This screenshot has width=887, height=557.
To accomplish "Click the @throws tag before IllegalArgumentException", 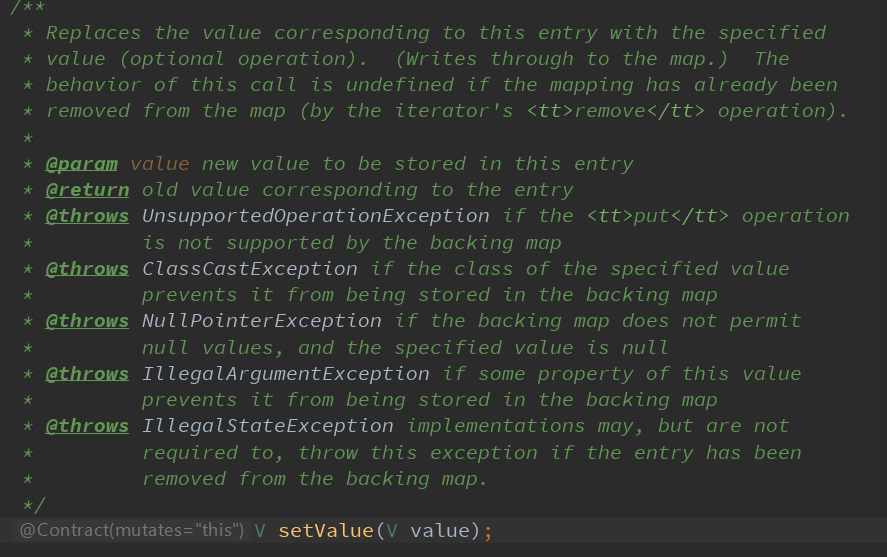I will click(x=87, y=374).
